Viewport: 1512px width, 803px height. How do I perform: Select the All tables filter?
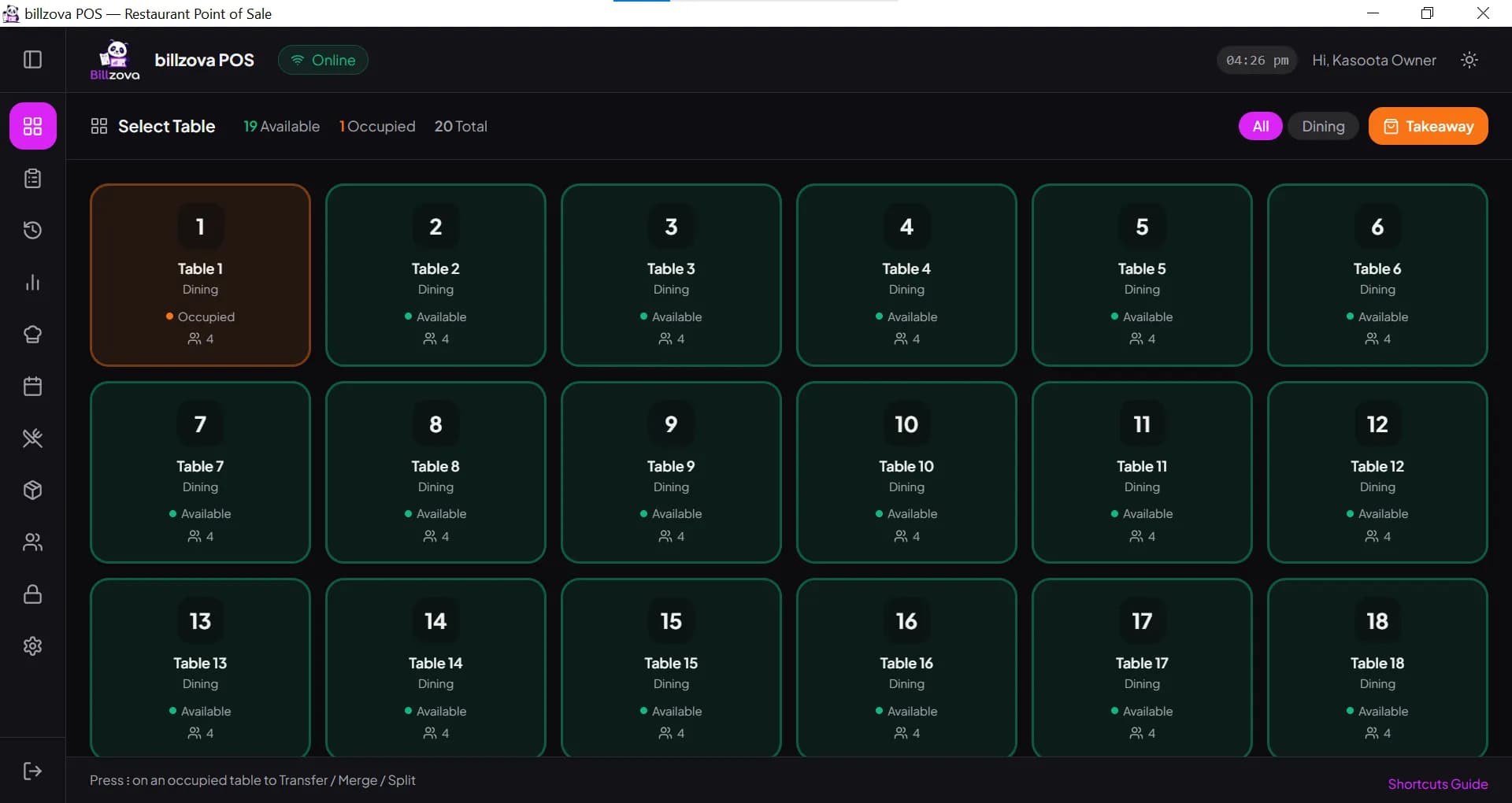tap(1260, 126)
